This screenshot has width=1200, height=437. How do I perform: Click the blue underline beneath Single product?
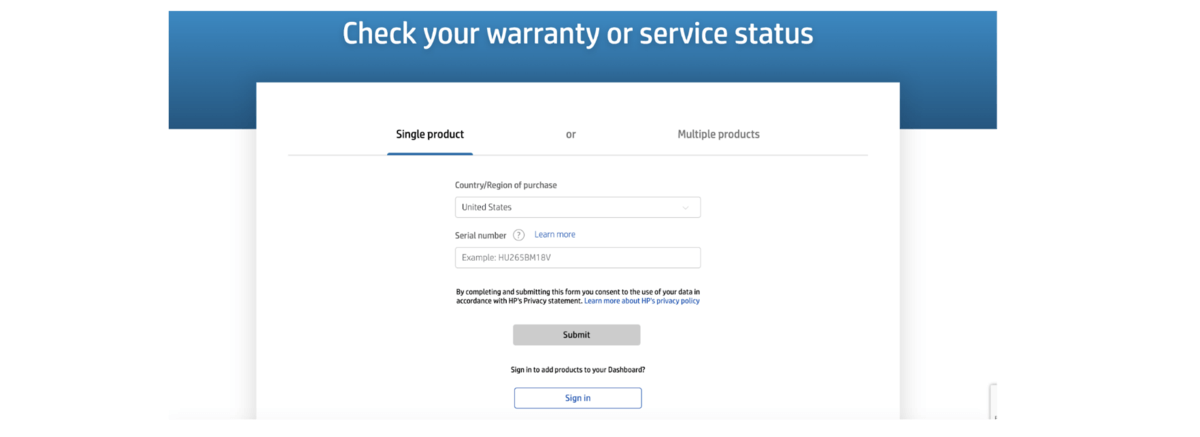click(430, 154)
